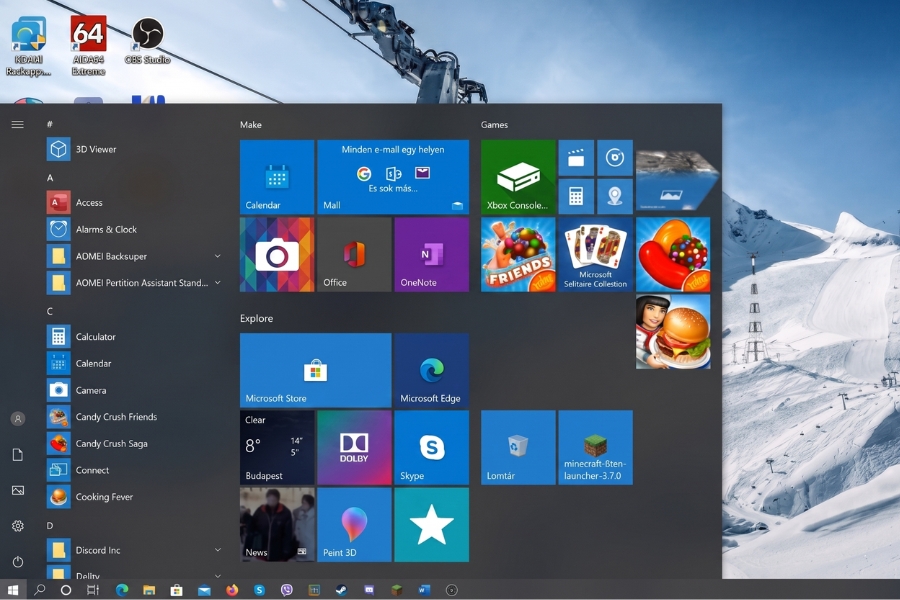Open the Microsoft Store tile
This screenshot has height=600, width=900.
(x=316, y=370)
